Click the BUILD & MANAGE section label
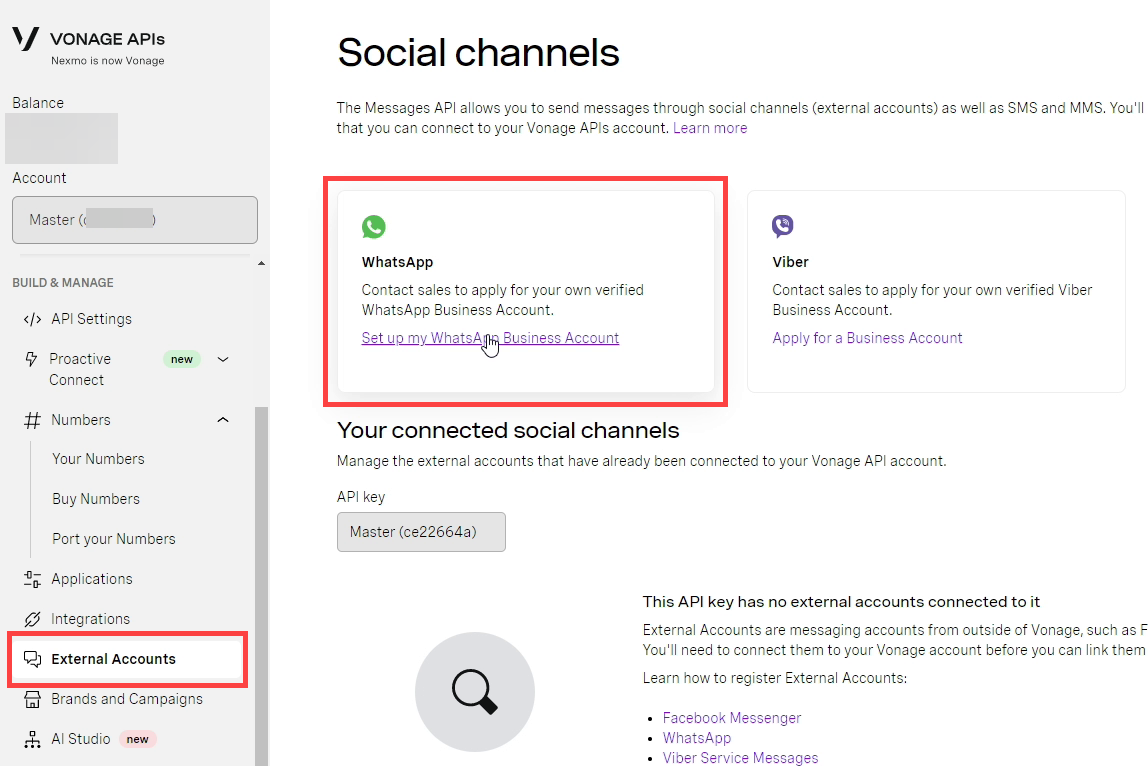The image size is (1148, 766). click(63, 283)
